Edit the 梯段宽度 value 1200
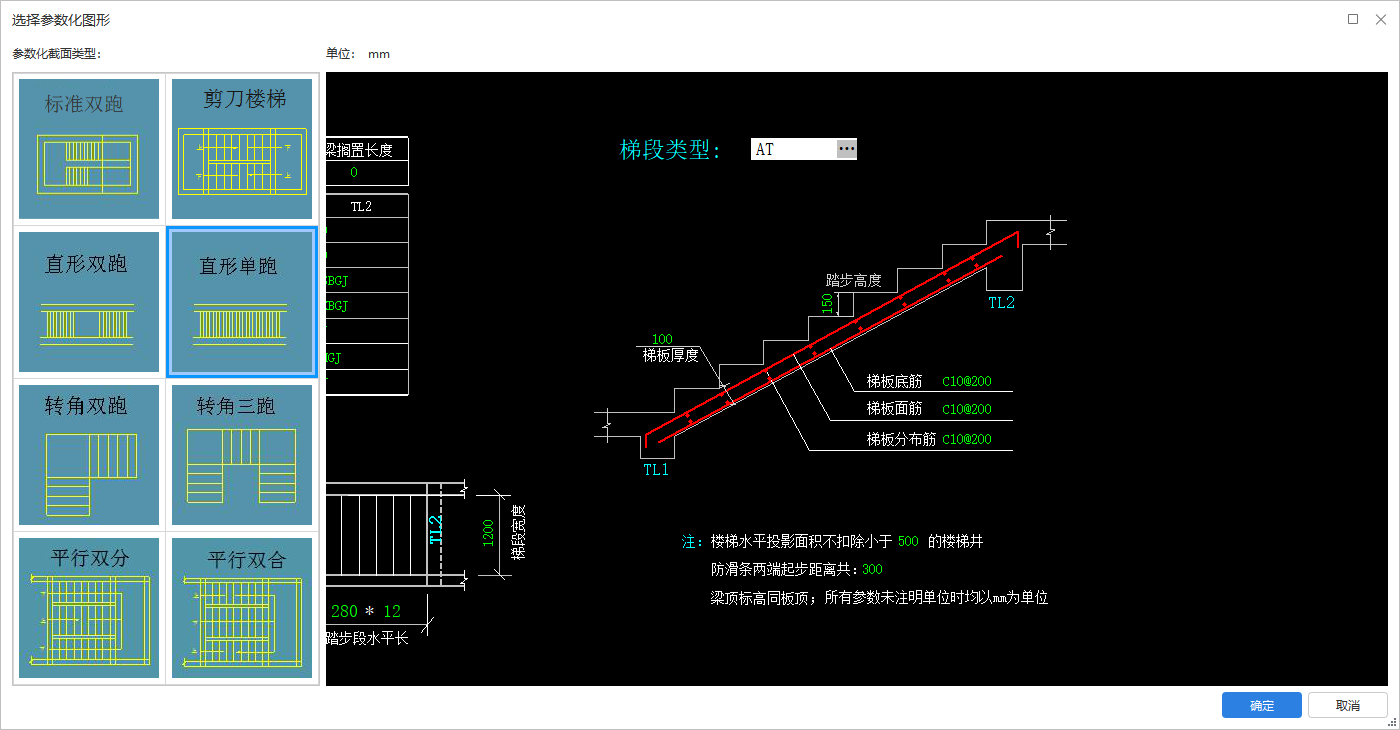 [489, 533]
